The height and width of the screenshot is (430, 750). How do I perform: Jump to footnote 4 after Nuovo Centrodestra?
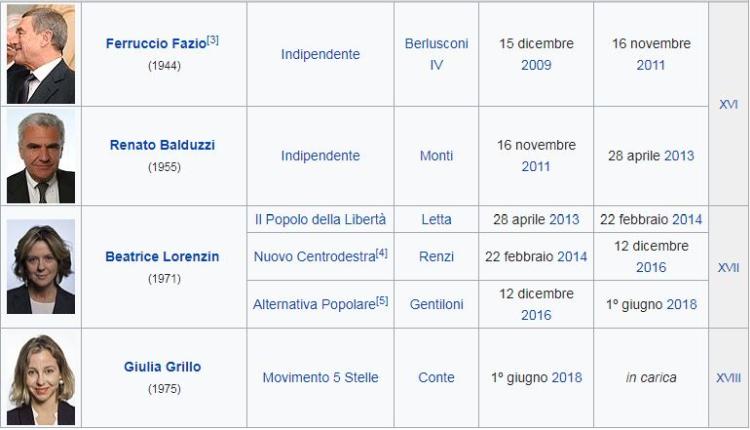pos(382,253)
